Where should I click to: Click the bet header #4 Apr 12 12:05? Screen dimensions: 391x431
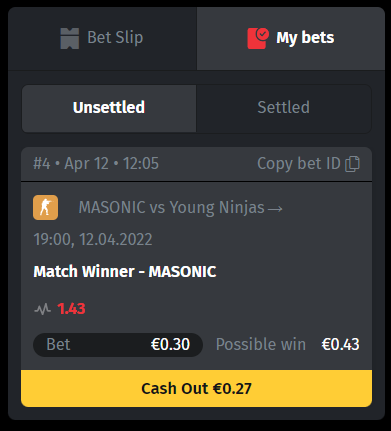(x=96, y=164)
